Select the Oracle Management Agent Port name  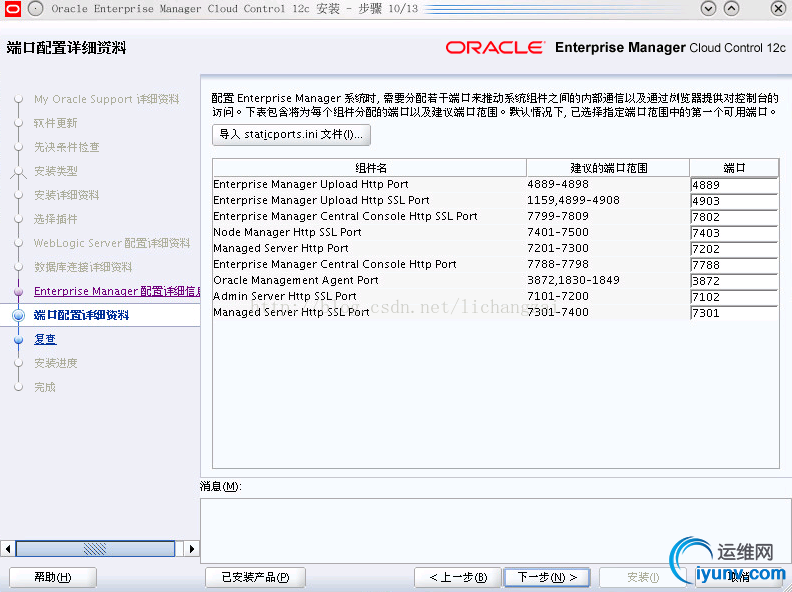pos(295,280)
